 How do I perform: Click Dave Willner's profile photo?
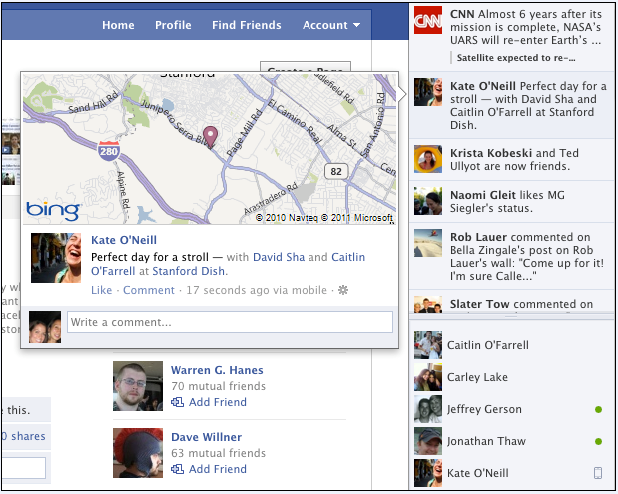click(x=138, y=453)
